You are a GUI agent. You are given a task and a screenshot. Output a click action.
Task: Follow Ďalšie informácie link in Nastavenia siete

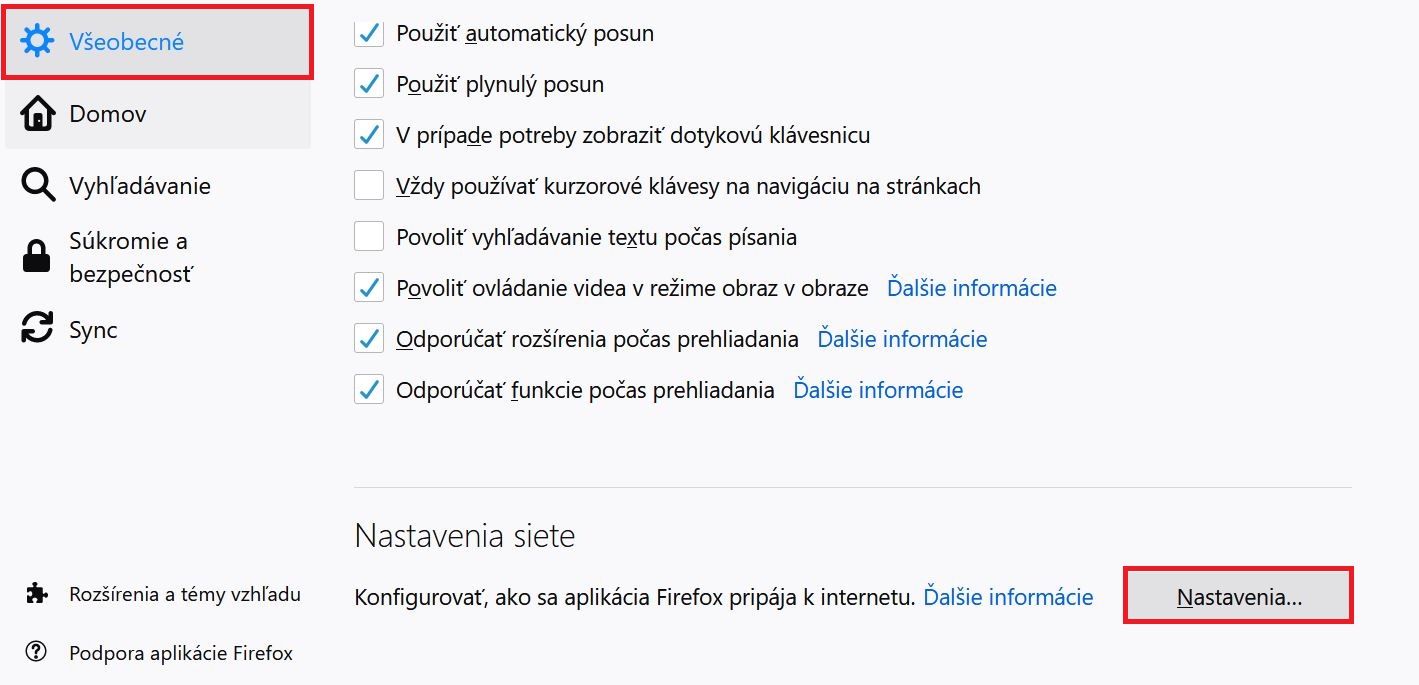[x=1008, y=597]
